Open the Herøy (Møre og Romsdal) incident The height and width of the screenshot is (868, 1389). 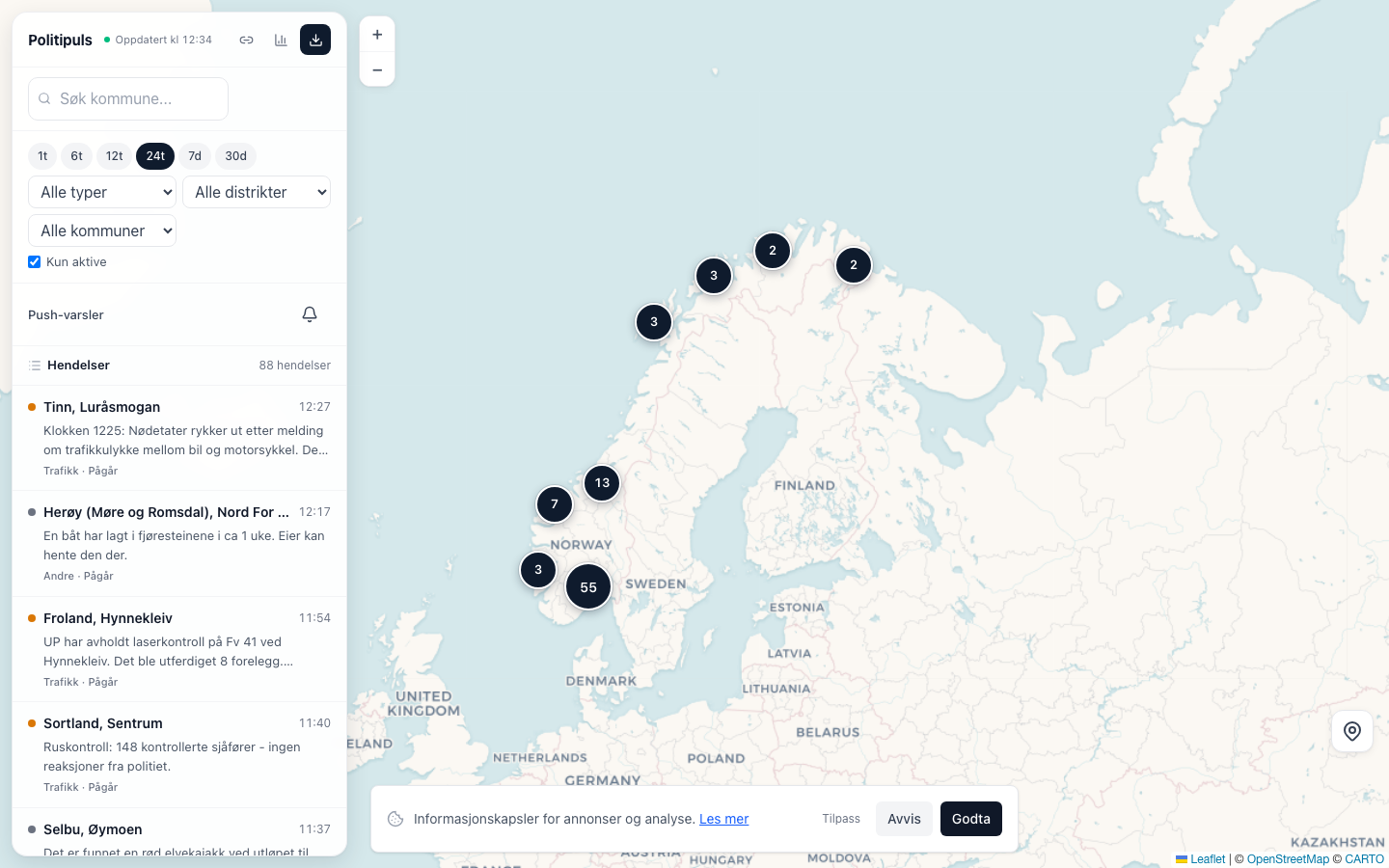point(179,544)
